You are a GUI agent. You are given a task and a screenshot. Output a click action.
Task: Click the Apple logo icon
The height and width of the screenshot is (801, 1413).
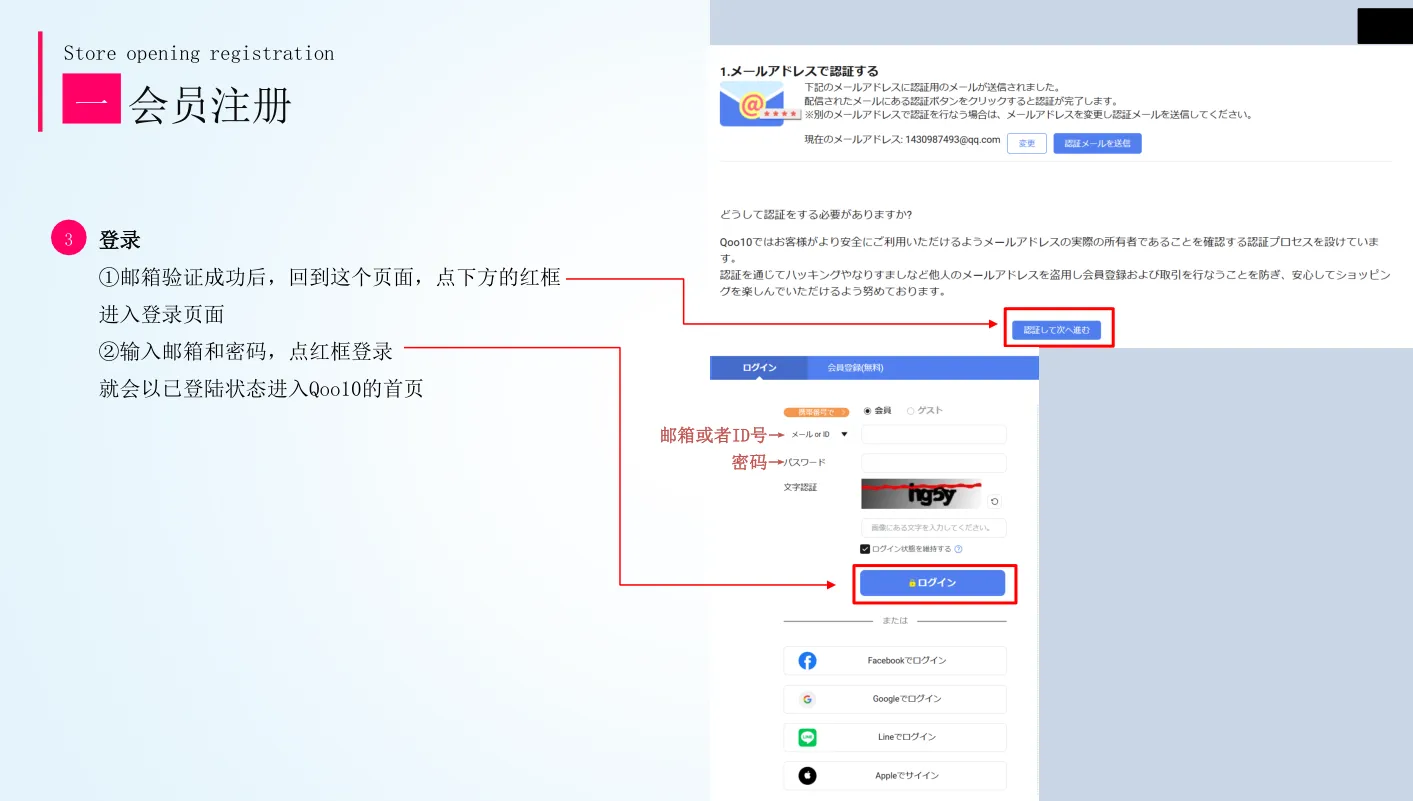(x=808, y=776)
